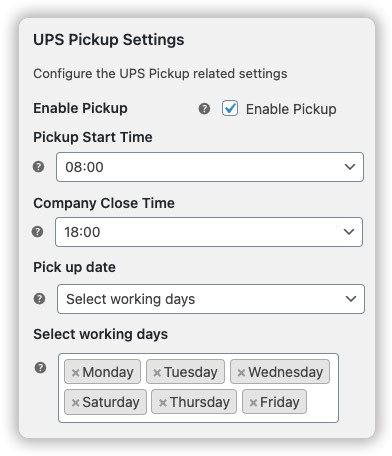Click help icon for Pick up date
The width and height of the screenshot is (392, 456).
click(40, 299)
